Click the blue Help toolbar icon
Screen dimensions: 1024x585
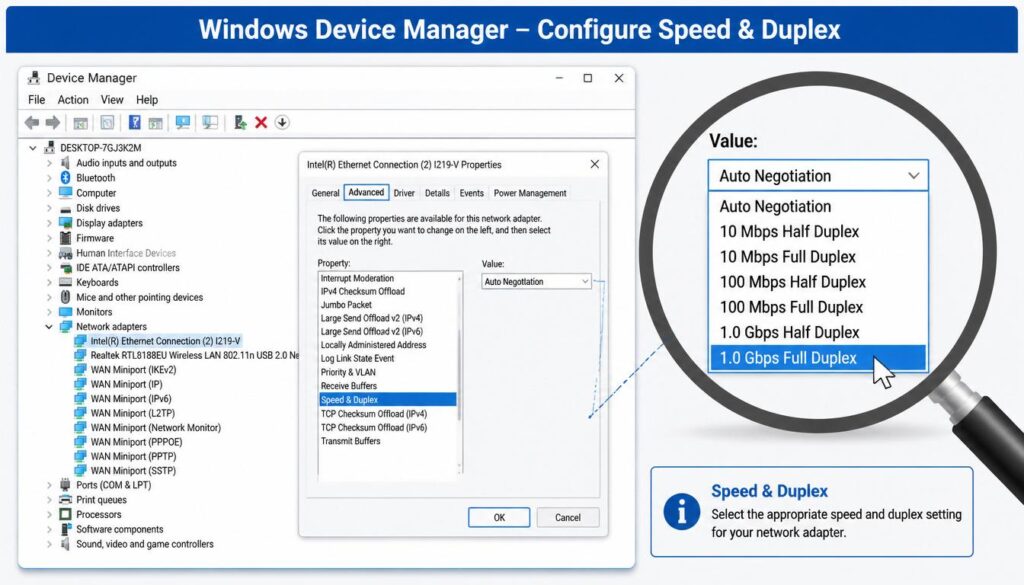coord(135,122)
